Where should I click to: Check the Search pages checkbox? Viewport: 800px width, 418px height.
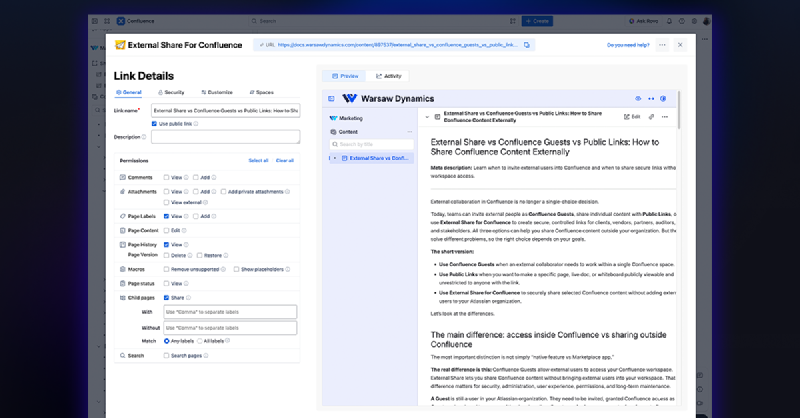tap(166, 356)
